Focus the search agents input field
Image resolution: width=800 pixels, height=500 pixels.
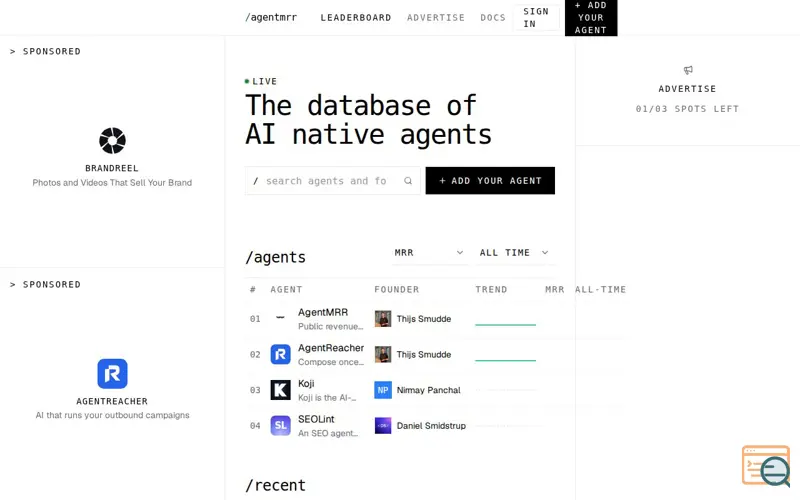[333, 181]
